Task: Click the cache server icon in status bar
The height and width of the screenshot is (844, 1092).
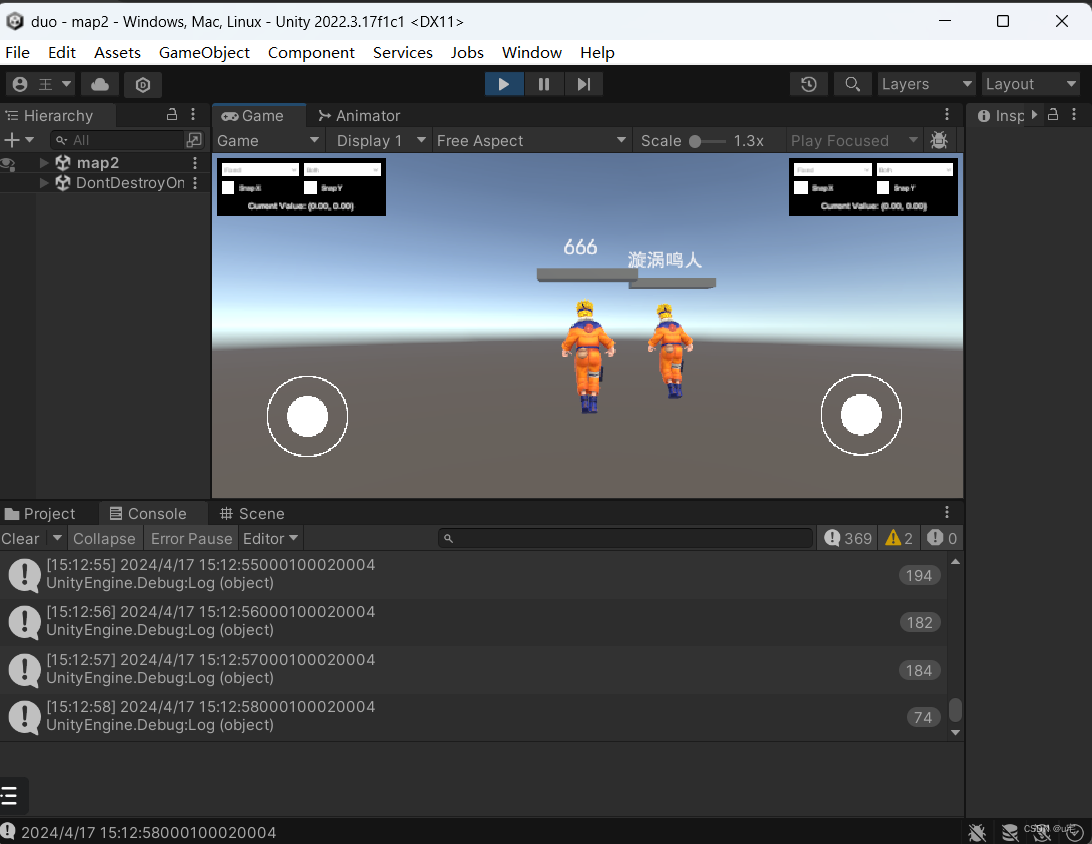Action: pyautogui.click(x=1010, y=832)
